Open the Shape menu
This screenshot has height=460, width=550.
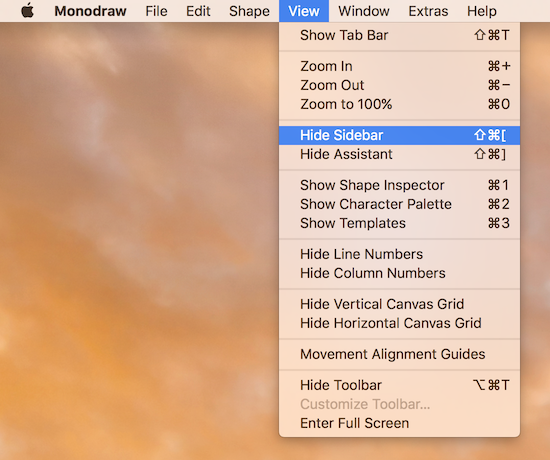pyautogui.click(x=249, y=11)
